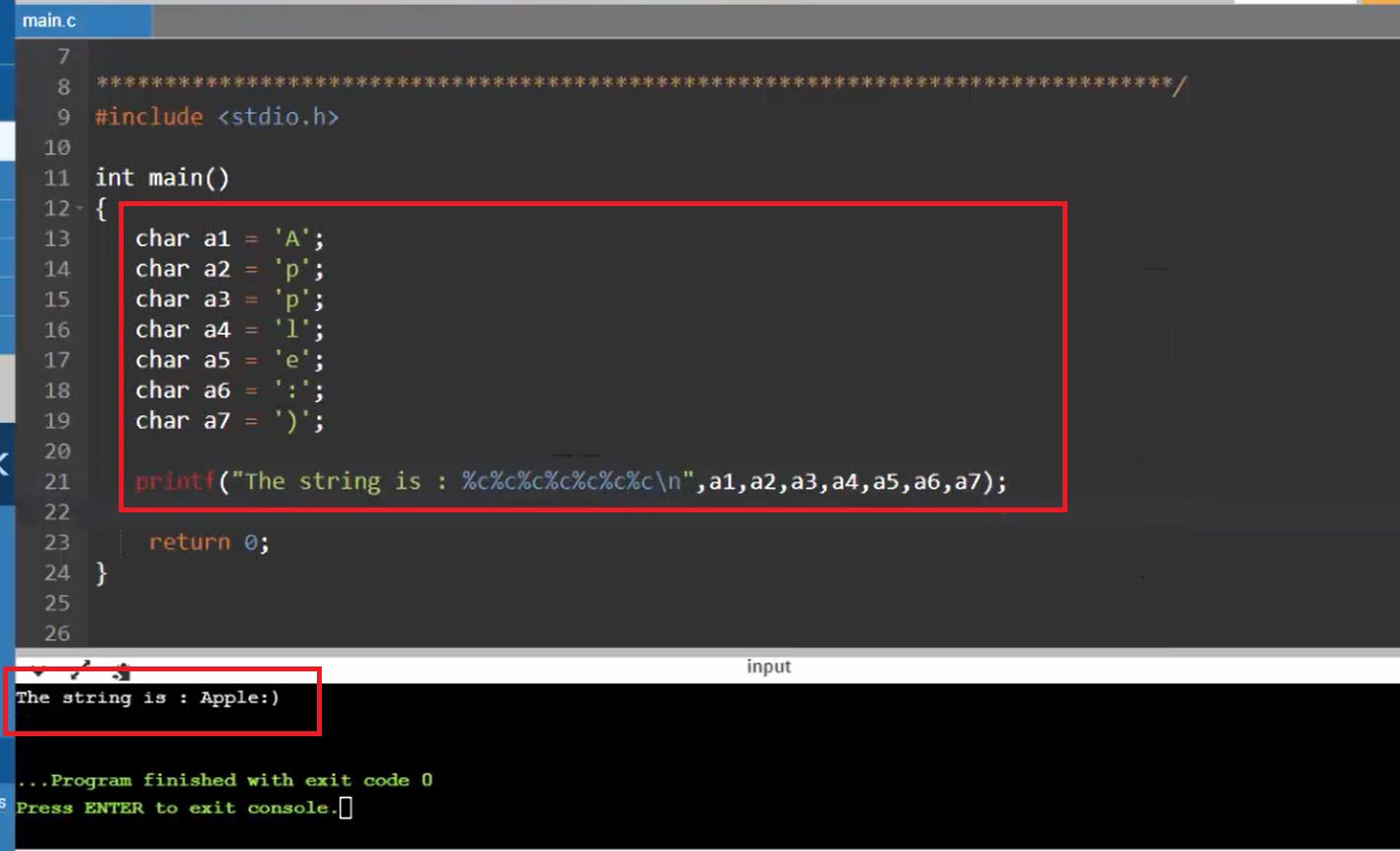1400x851 pixels.
Task: Open the dropdown chevron above the console
Action: pos(37,670)
